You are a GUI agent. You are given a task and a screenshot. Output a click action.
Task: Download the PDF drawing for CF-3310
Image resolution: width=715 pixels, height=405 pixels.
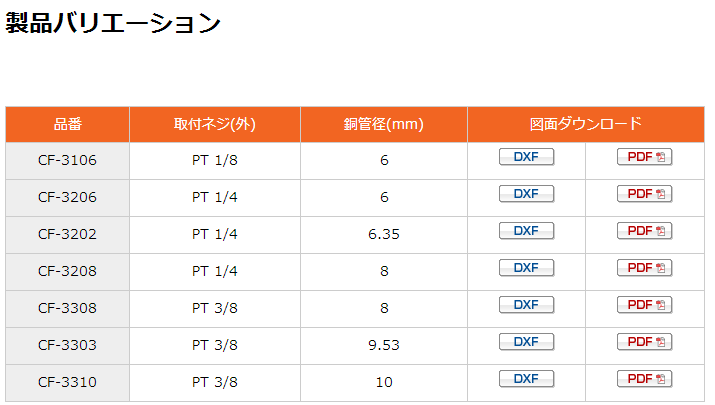click(x=644, y=379)
